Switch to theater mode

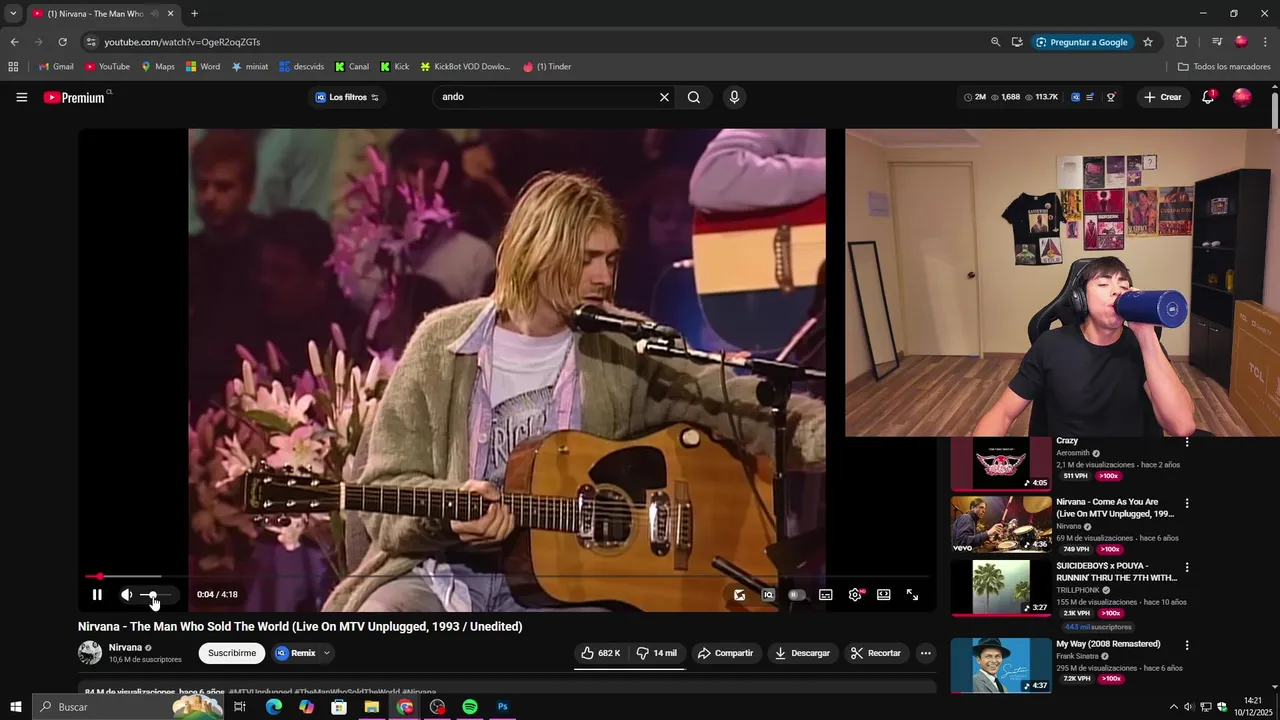884,594
